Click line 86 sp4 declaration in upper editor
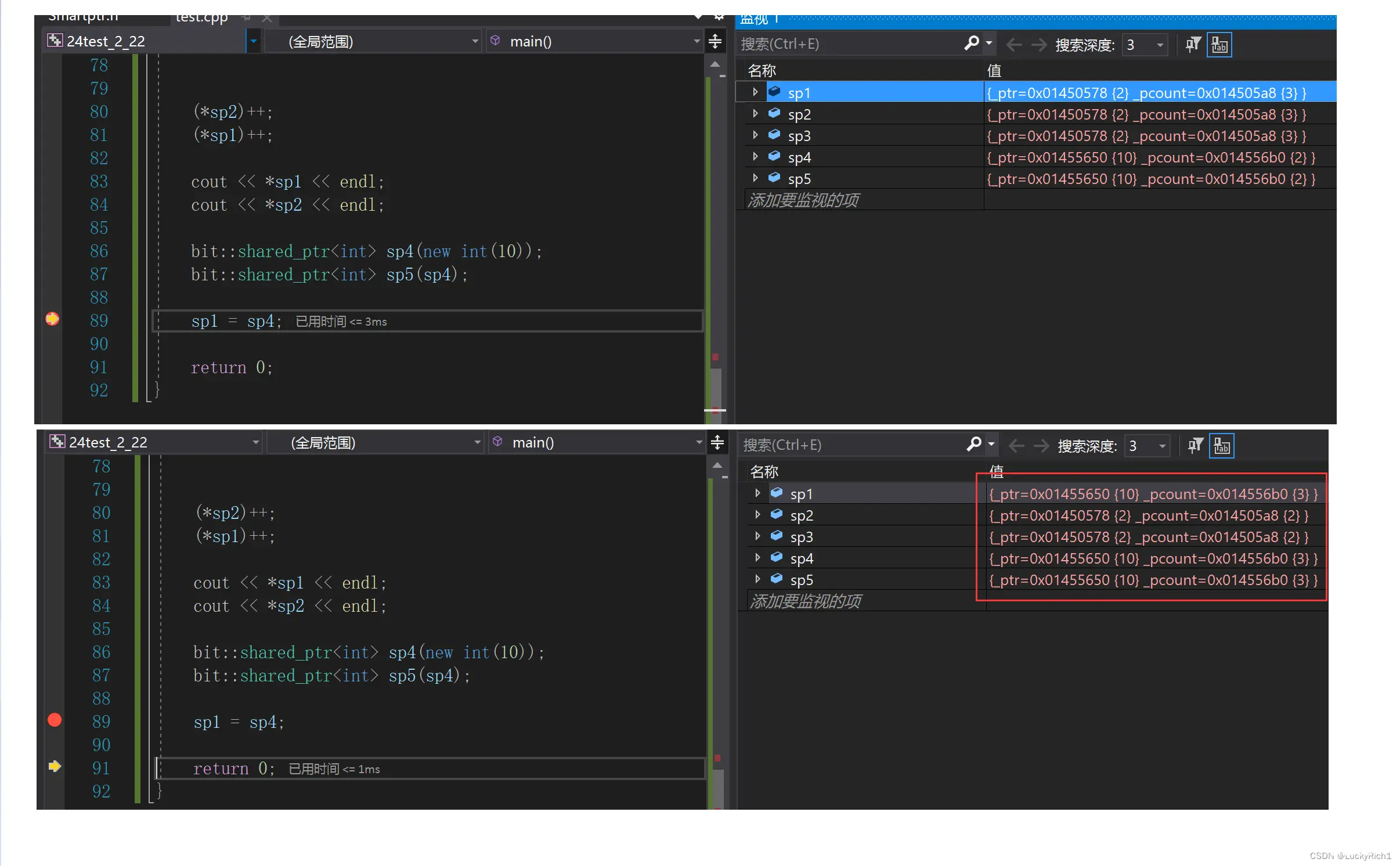The width and height of the screenshot is (1400, 866). pos(367,251)
